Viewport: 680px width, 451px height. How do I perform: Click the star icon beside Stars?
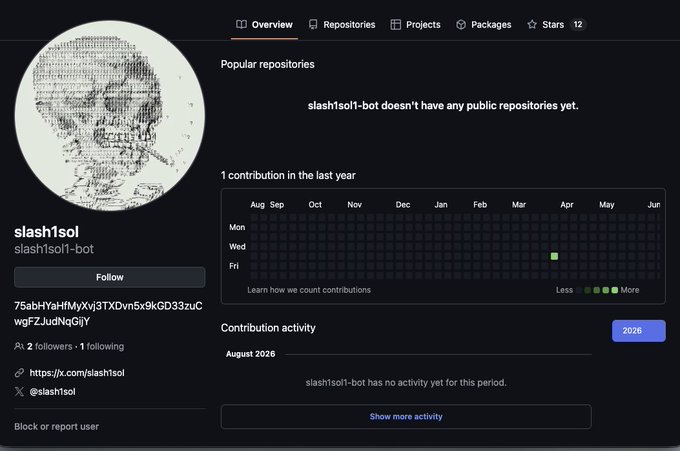532,24
